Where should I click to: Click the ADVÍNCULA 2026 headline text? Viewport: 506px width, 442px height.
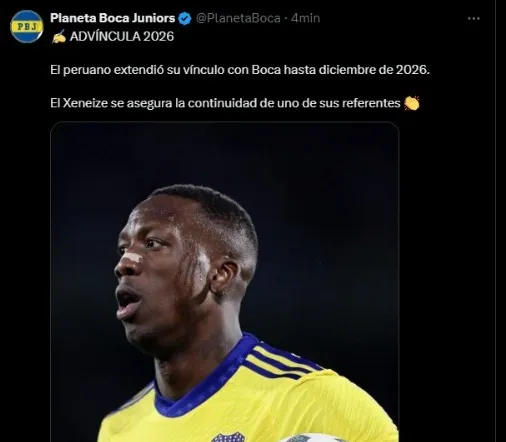pyautogui.click(x=122, y=37)
